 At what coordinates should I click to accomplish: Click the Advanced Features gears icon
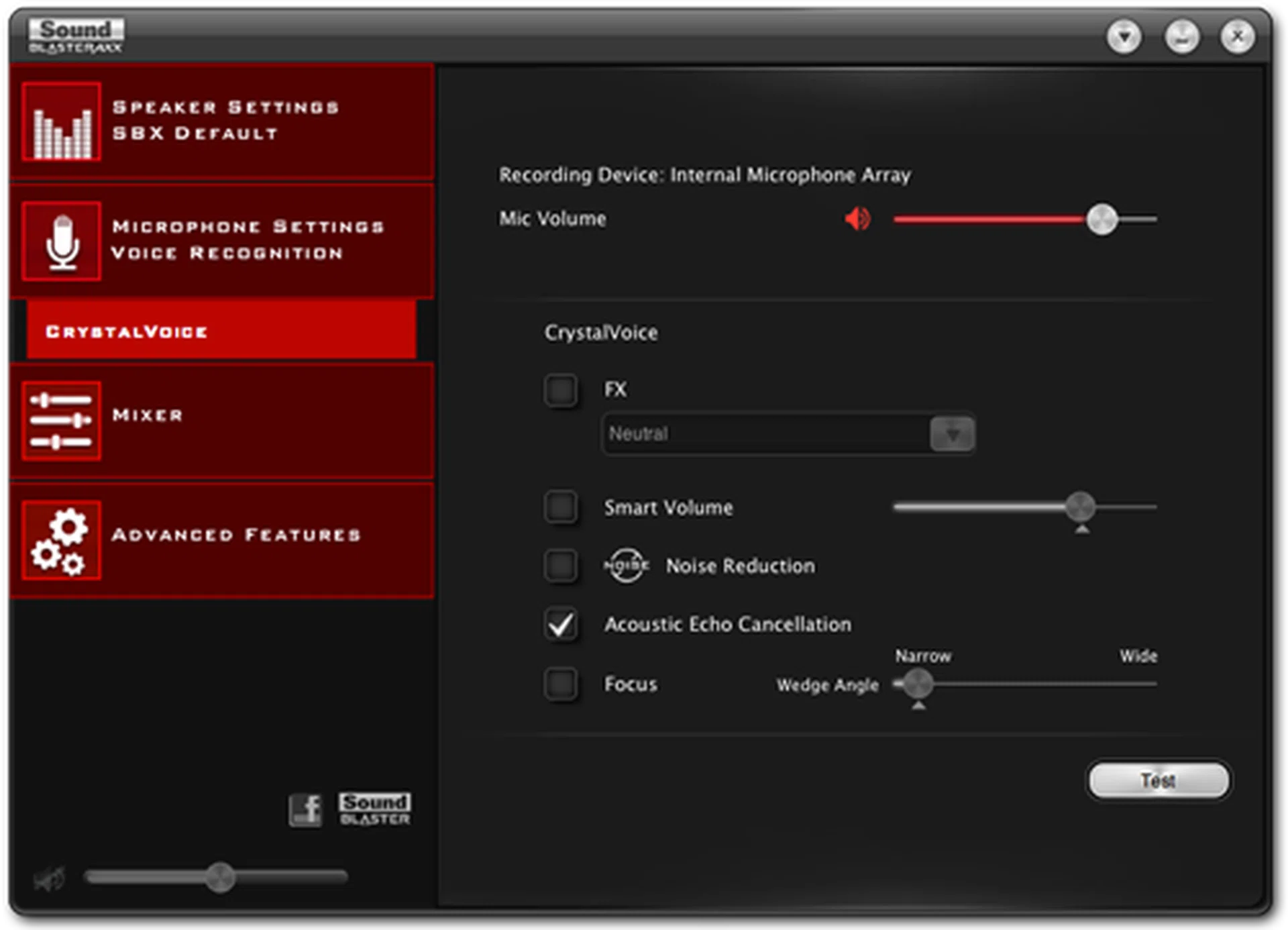tap(61, 540)
